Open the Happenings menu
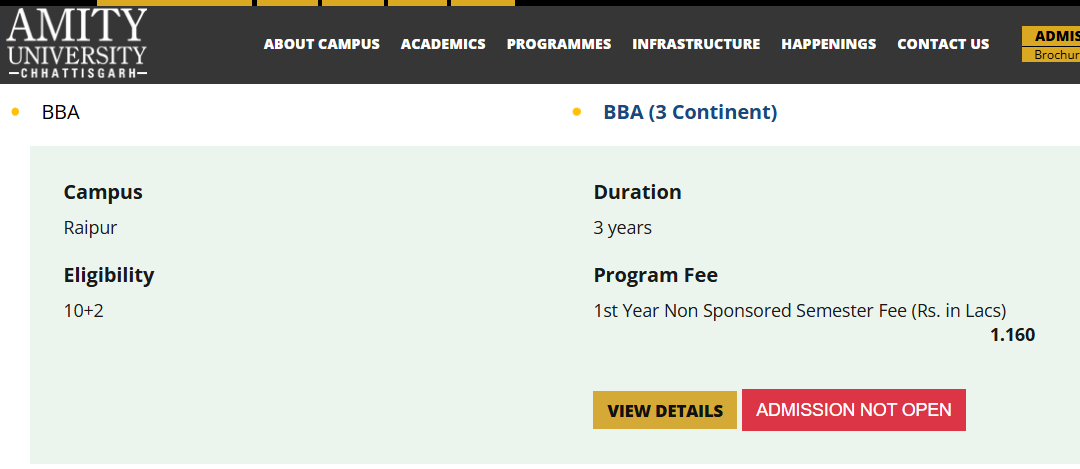1080x469 pixels. [829, 44]
